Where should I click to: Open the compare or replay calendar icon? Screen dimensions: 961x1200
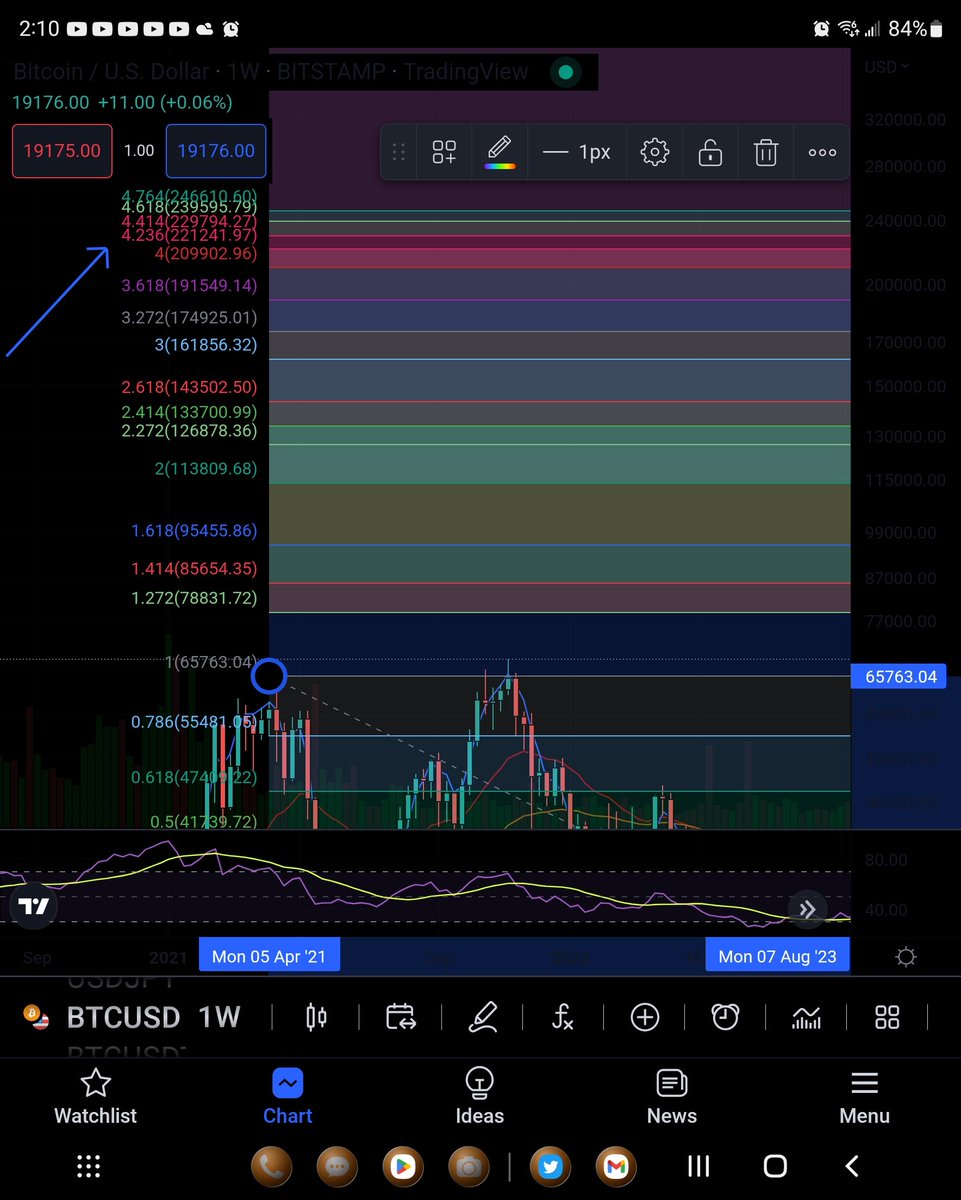tap(401, 1018)
